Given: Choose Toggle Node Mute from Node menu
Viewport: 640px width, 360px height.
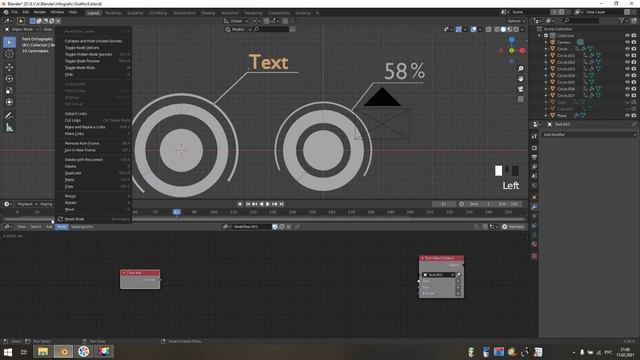Looking at the screenshot, I should click(x=80, y=67).
